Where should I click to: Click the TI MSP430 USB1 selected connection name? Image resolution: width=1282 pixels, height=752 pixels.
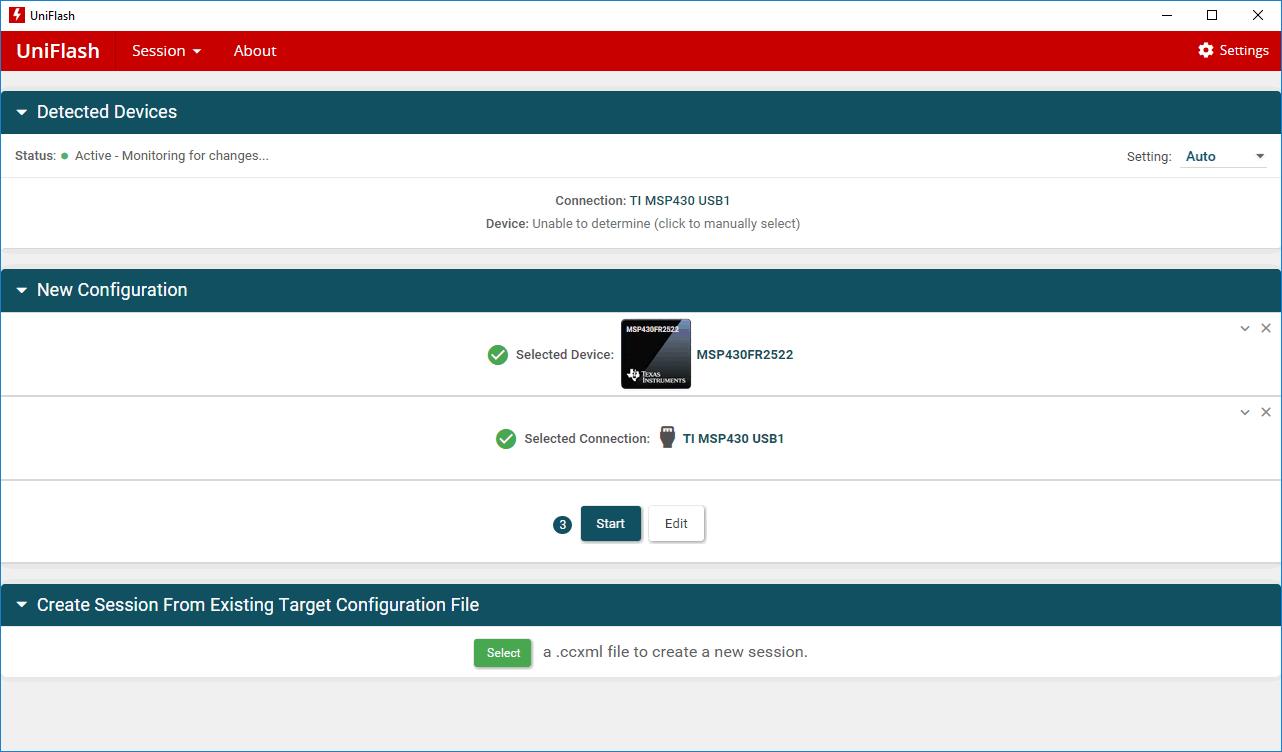pyautogui.click(x=733, y=439)
